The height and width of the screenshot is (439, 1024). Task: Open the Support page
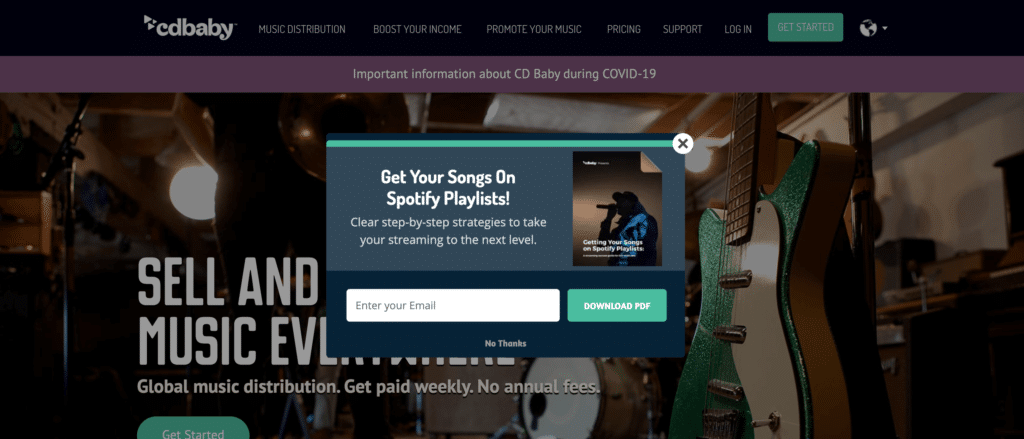tap(682, 29)
